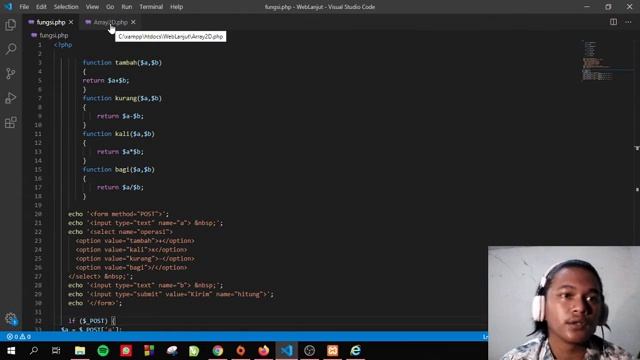Viewport: 640px width, 360px height.
Task: Open XAMPP from the taskbar
Action: [332, 351]
